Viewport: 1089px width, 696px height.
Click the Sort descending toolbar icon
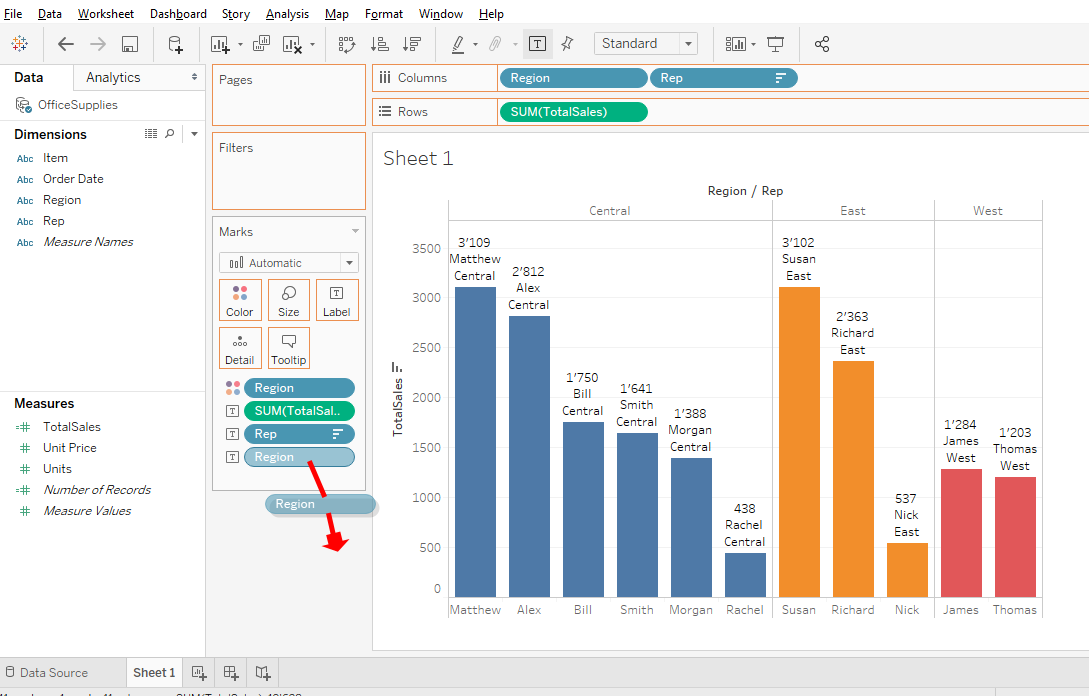pyautogui.click(x=411, y=44)
